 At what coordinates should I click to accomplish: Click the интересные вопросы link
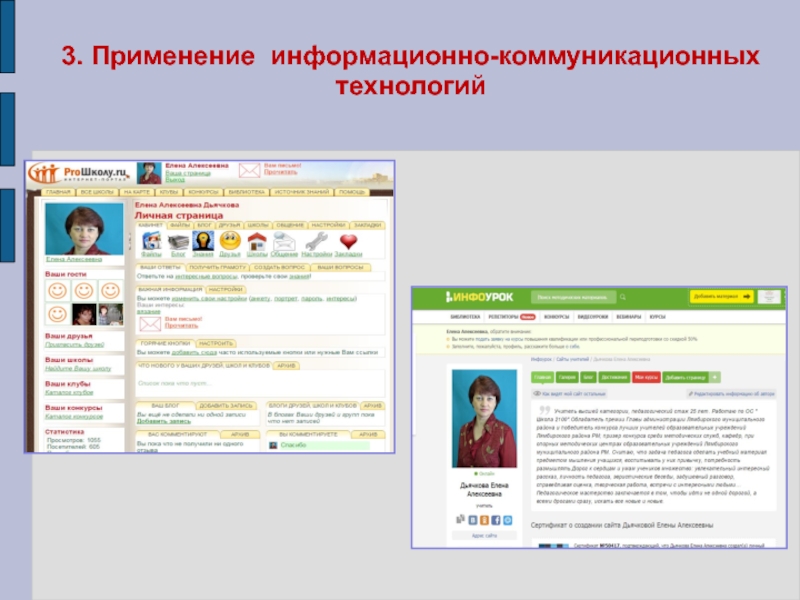coord(206,277)
